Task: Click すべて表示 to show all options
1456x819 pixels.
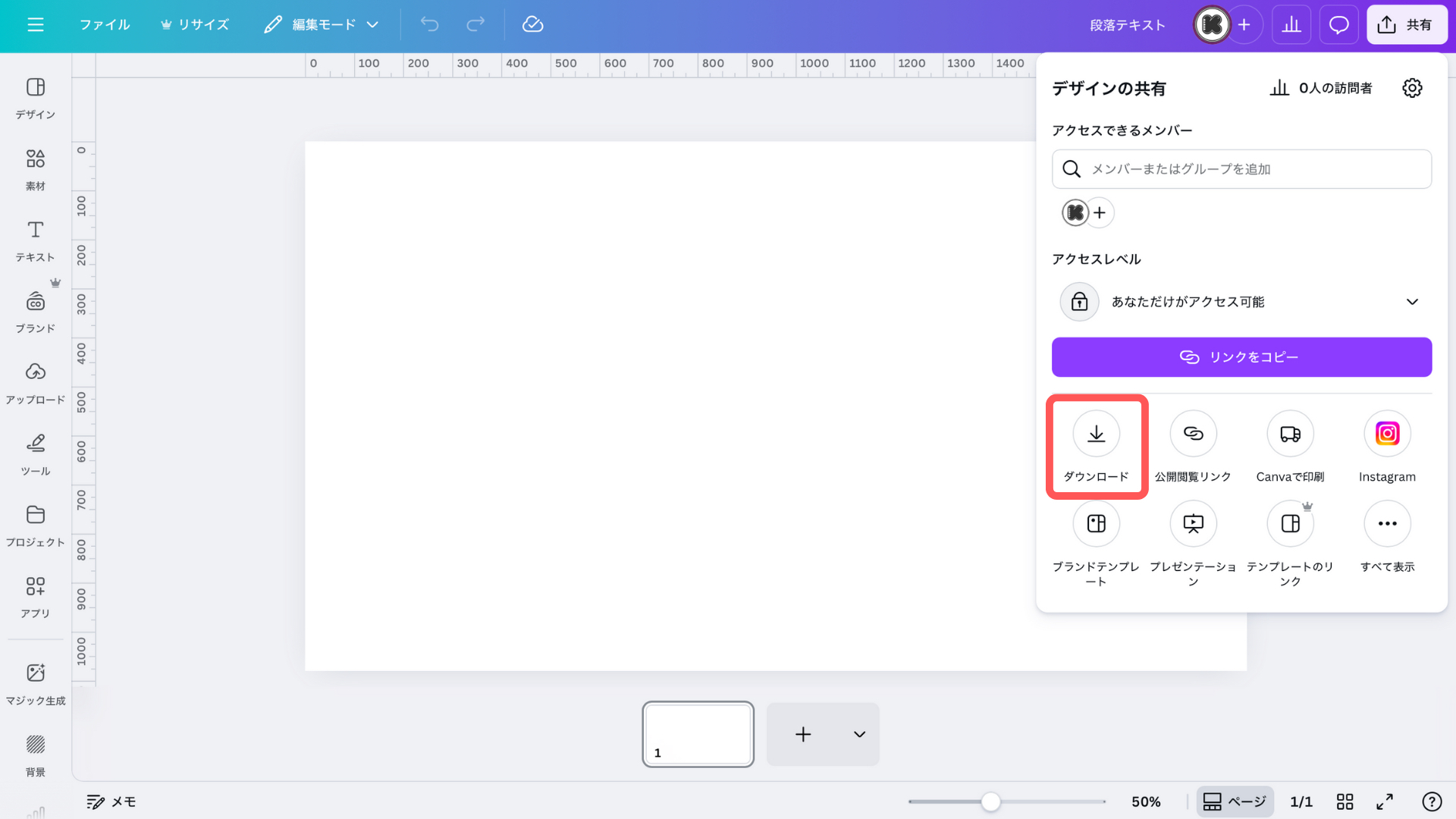Action: click(1388, 536)
